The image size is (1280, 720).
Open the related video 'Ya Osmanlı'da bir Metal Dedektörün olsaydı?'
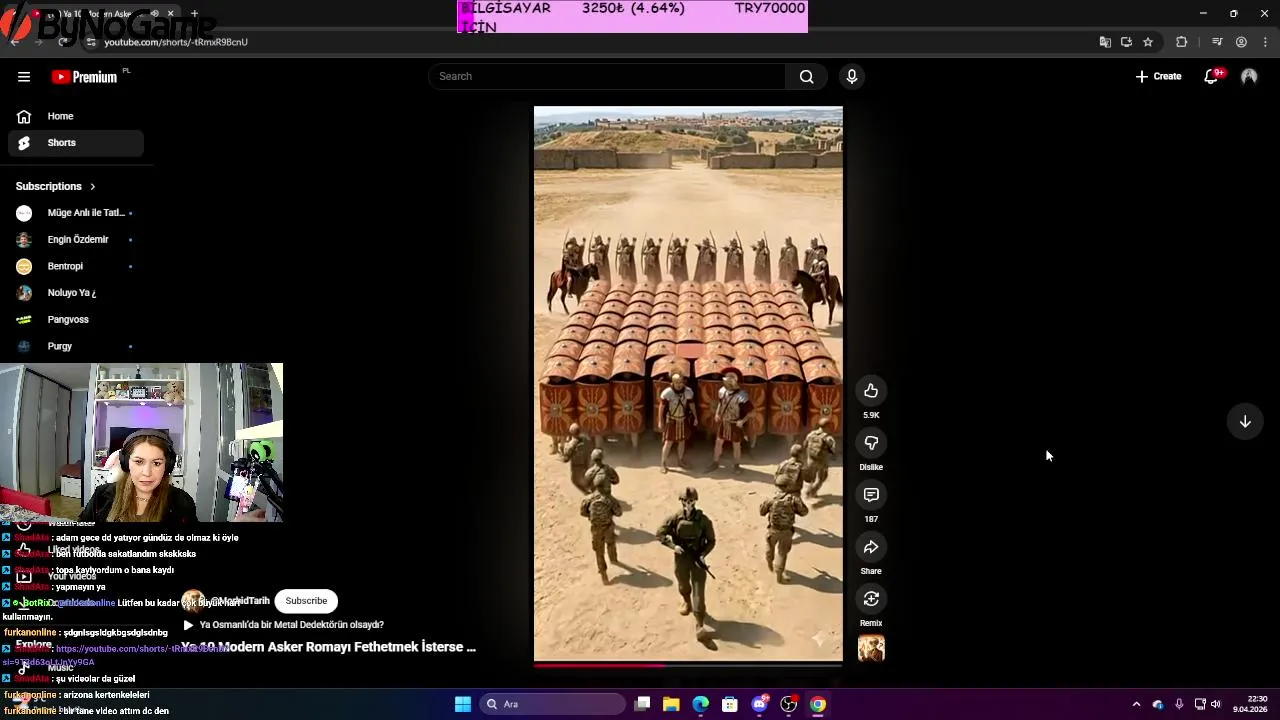tap(284, 625)
